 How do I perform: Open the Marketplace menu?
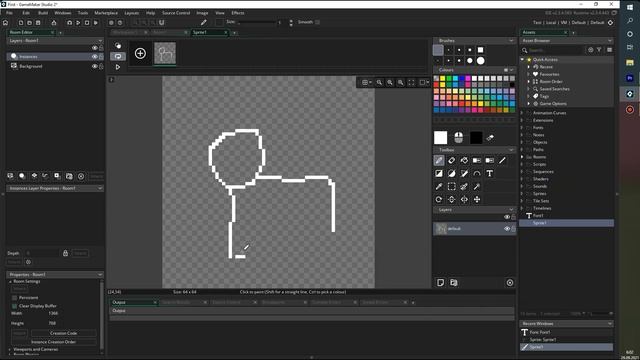coord(106,13)
